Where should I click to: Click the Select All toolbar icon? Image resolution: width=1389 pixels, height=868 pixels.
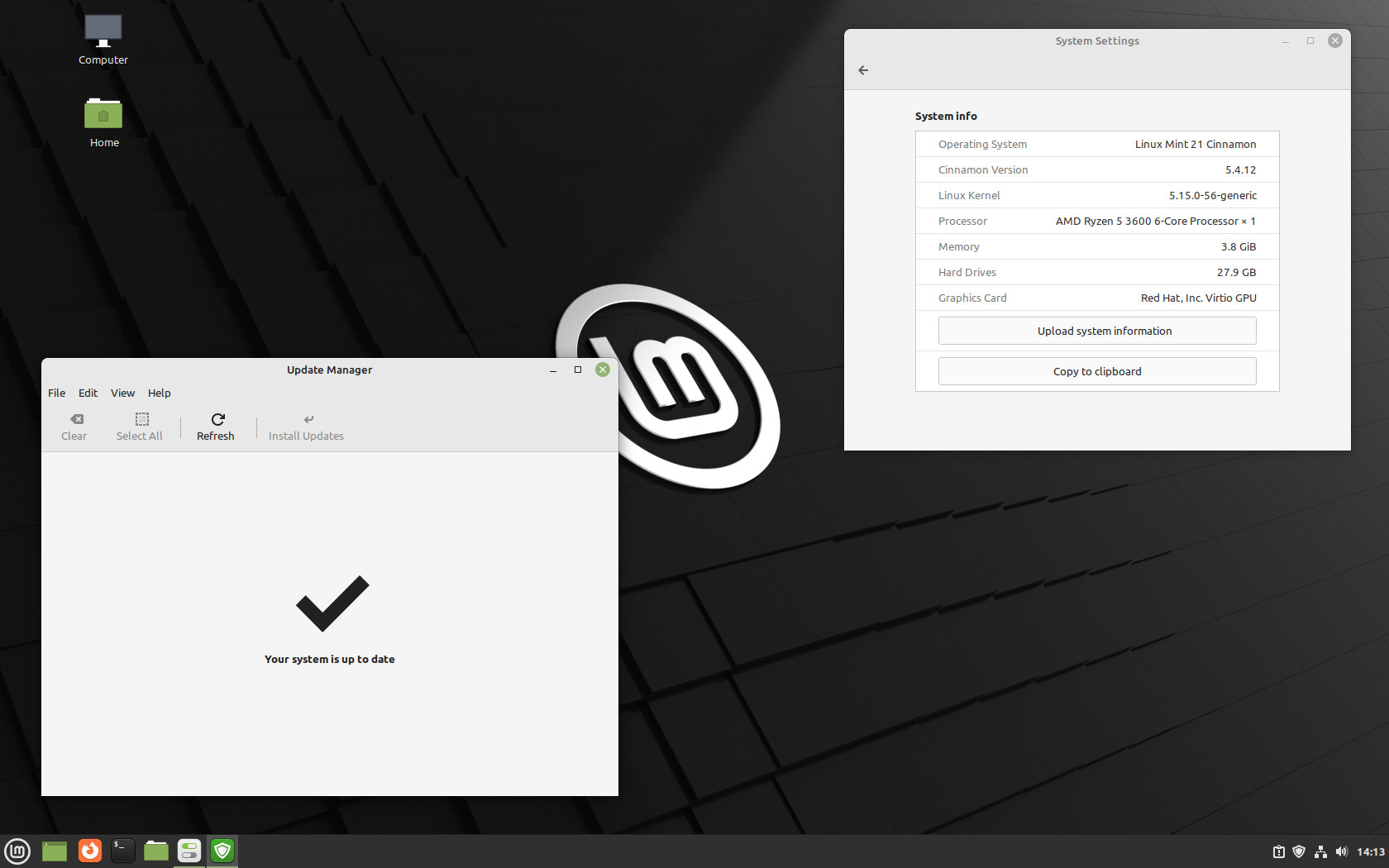click(142, 419)
